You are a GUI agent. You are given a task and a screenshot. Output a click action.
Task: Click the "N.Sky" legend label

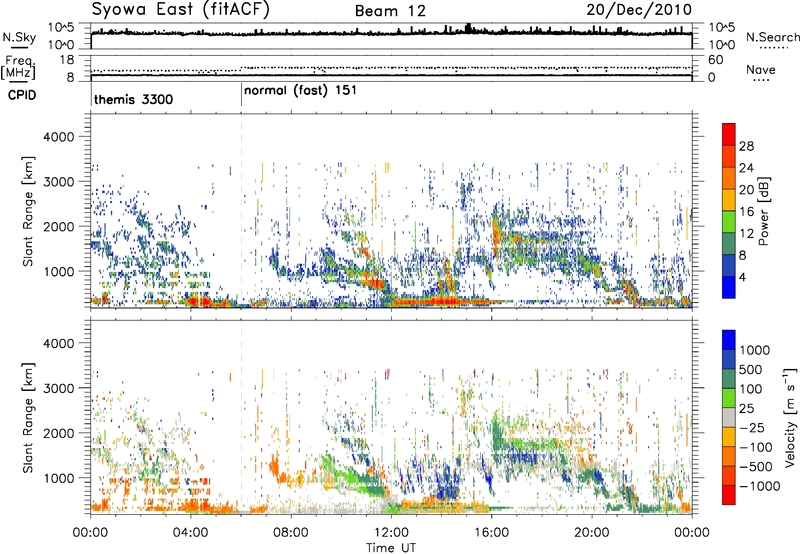[19, 37]
